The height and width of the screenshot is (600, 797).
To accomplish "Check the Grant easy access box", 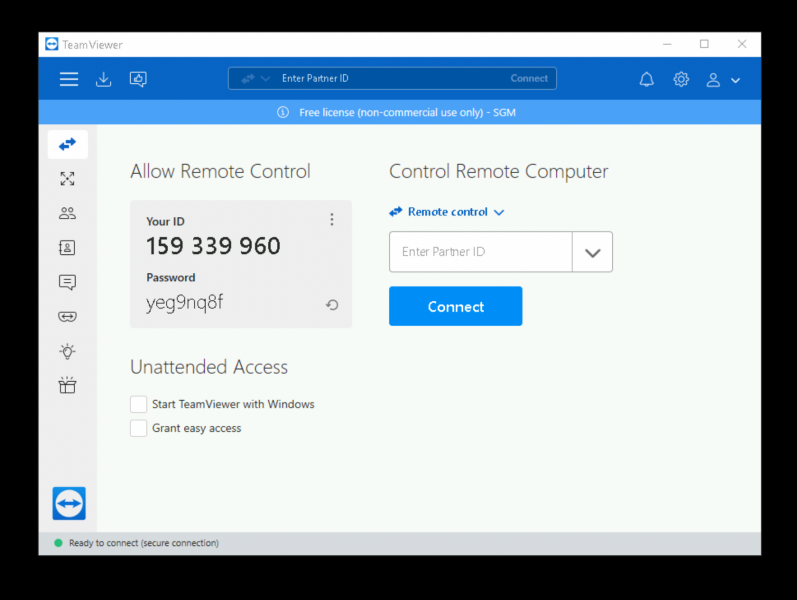I will (x=138, y=428).
